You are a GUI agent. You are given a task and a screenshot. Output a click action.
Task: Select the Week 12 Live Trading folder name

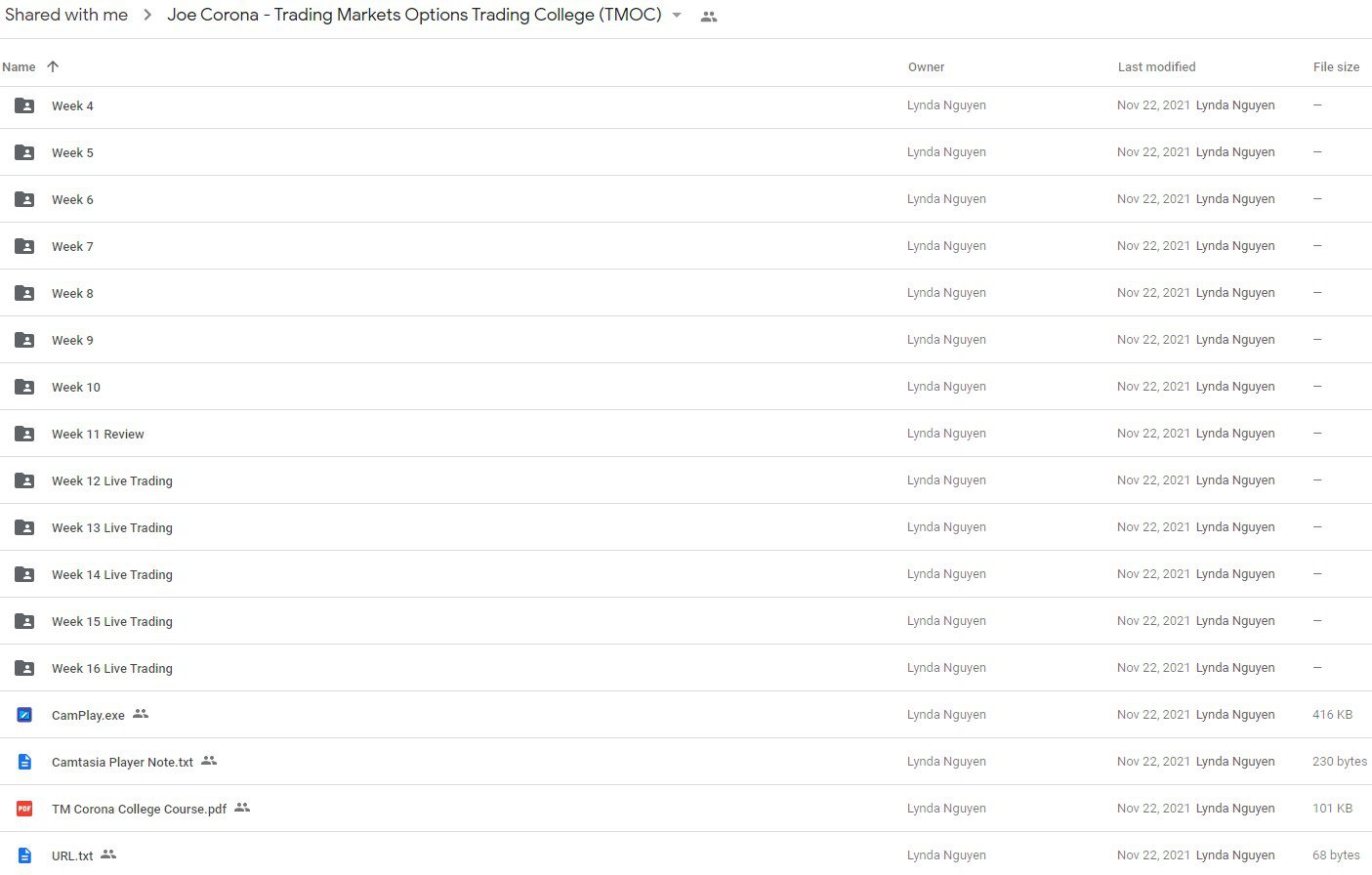coord(112,481)
